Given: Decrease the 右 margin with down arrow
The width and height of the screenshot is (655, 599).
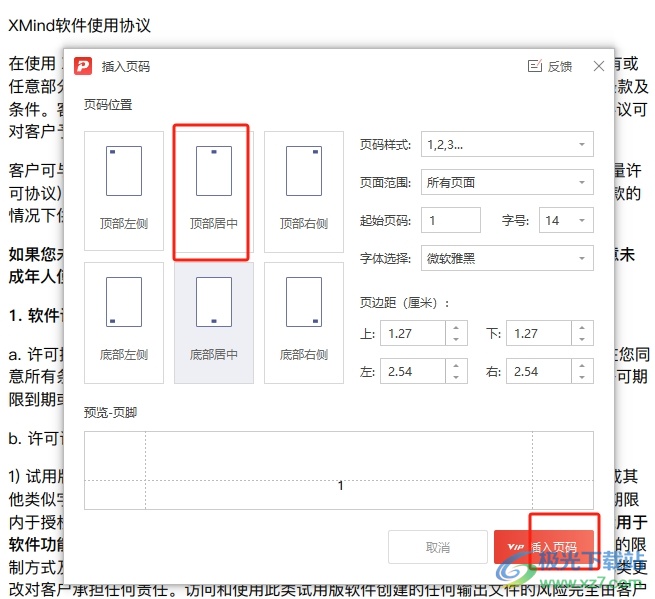Looking at the screenshot, I should point(582,377).
